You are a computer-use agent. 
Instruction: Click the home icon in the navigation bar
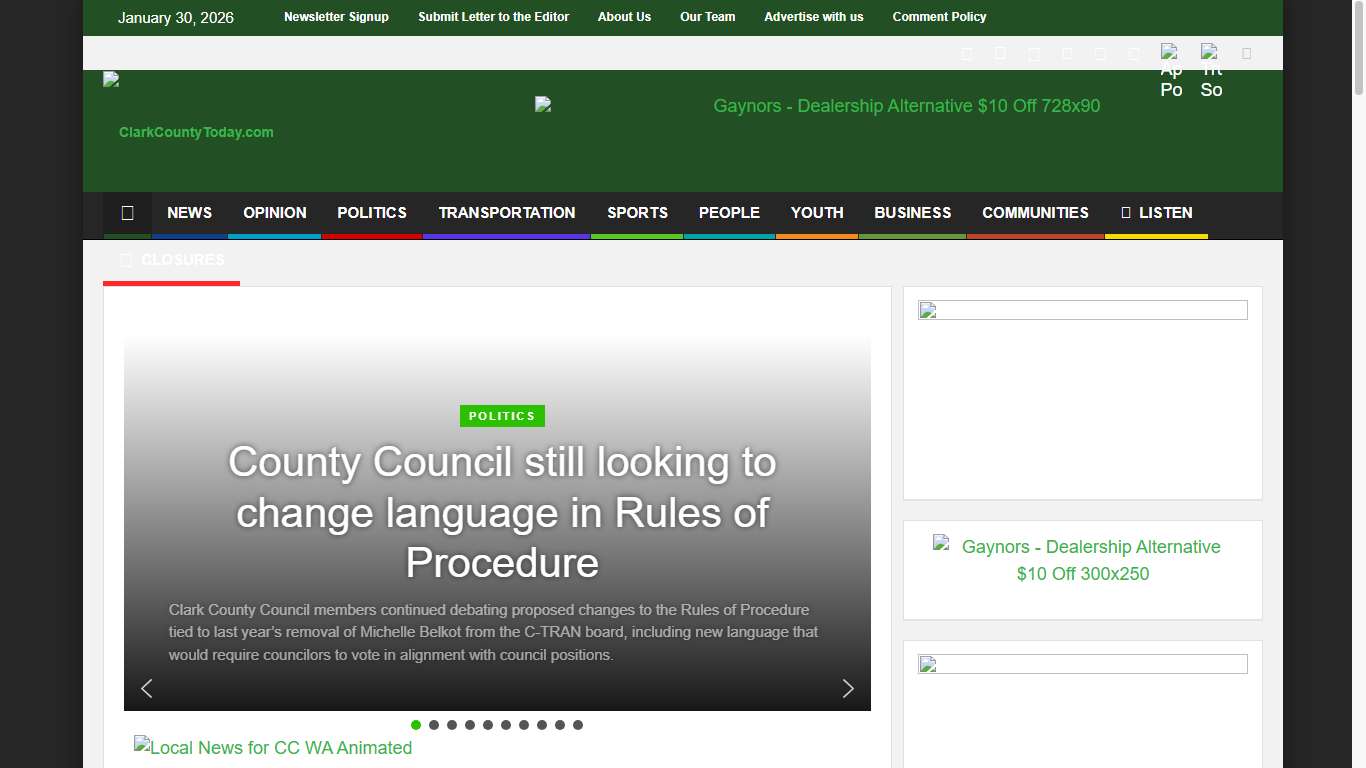pyautogui.click(x=127, y=213)
